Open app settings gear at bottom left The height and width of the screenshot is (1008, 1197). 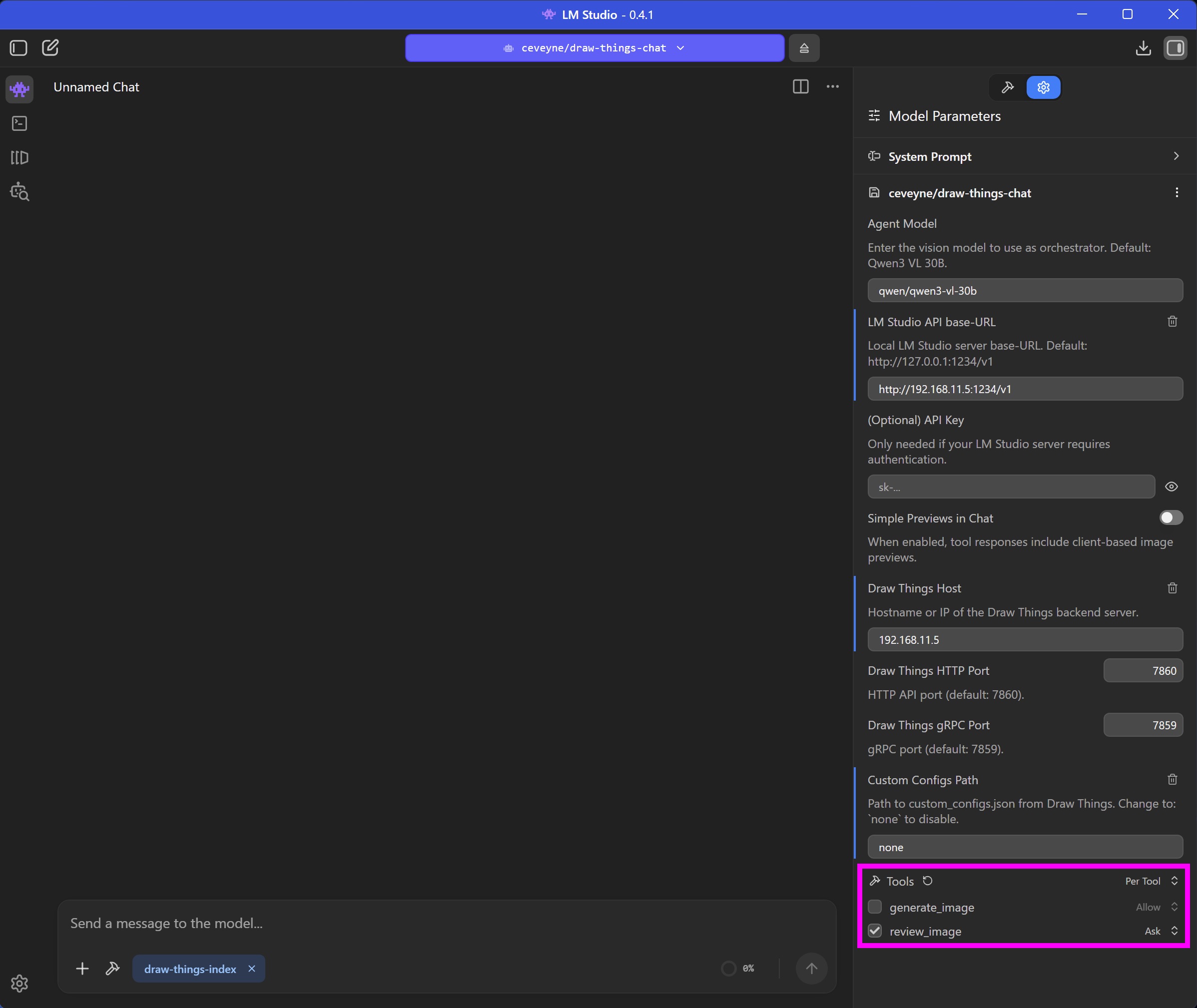coord(19,984)
